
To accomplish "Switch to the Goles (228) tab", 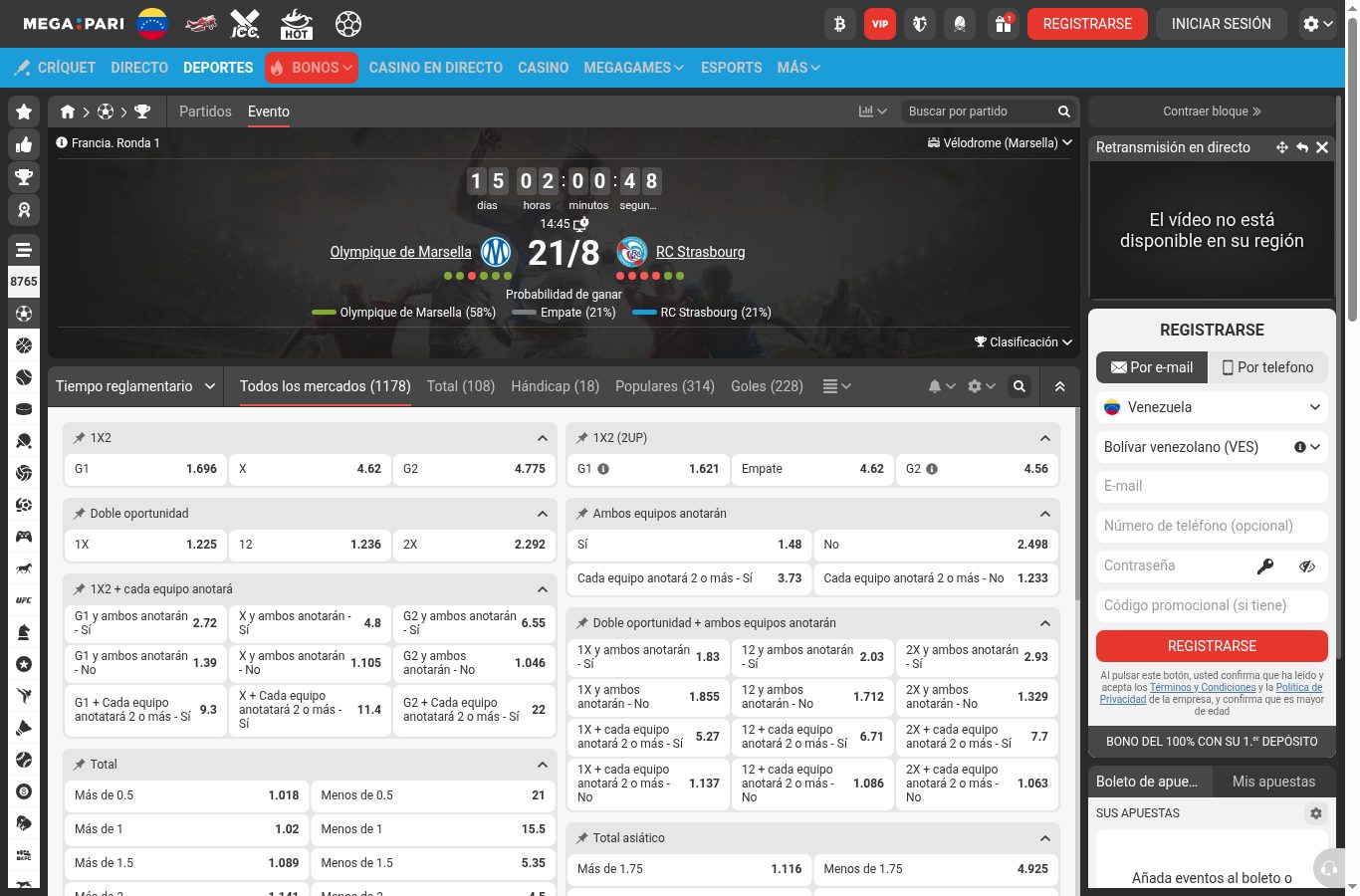I will (x=767, y=386).
